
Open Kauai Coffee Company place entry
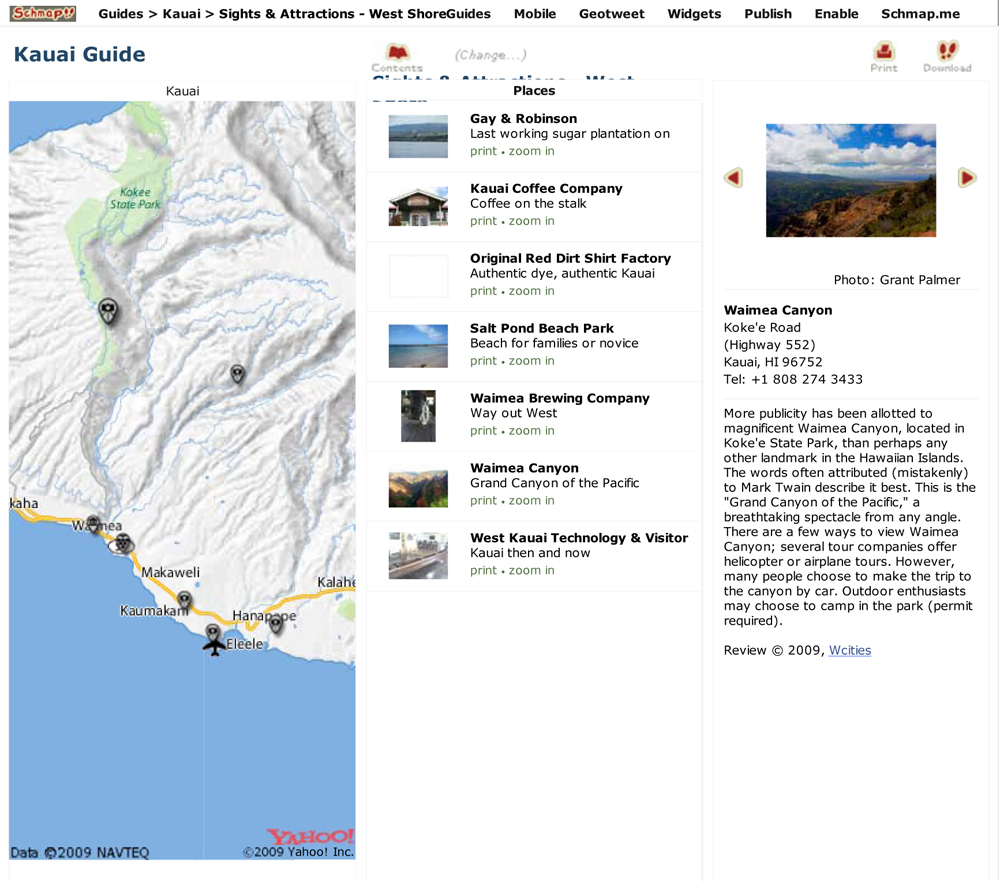tap(546, 189)
